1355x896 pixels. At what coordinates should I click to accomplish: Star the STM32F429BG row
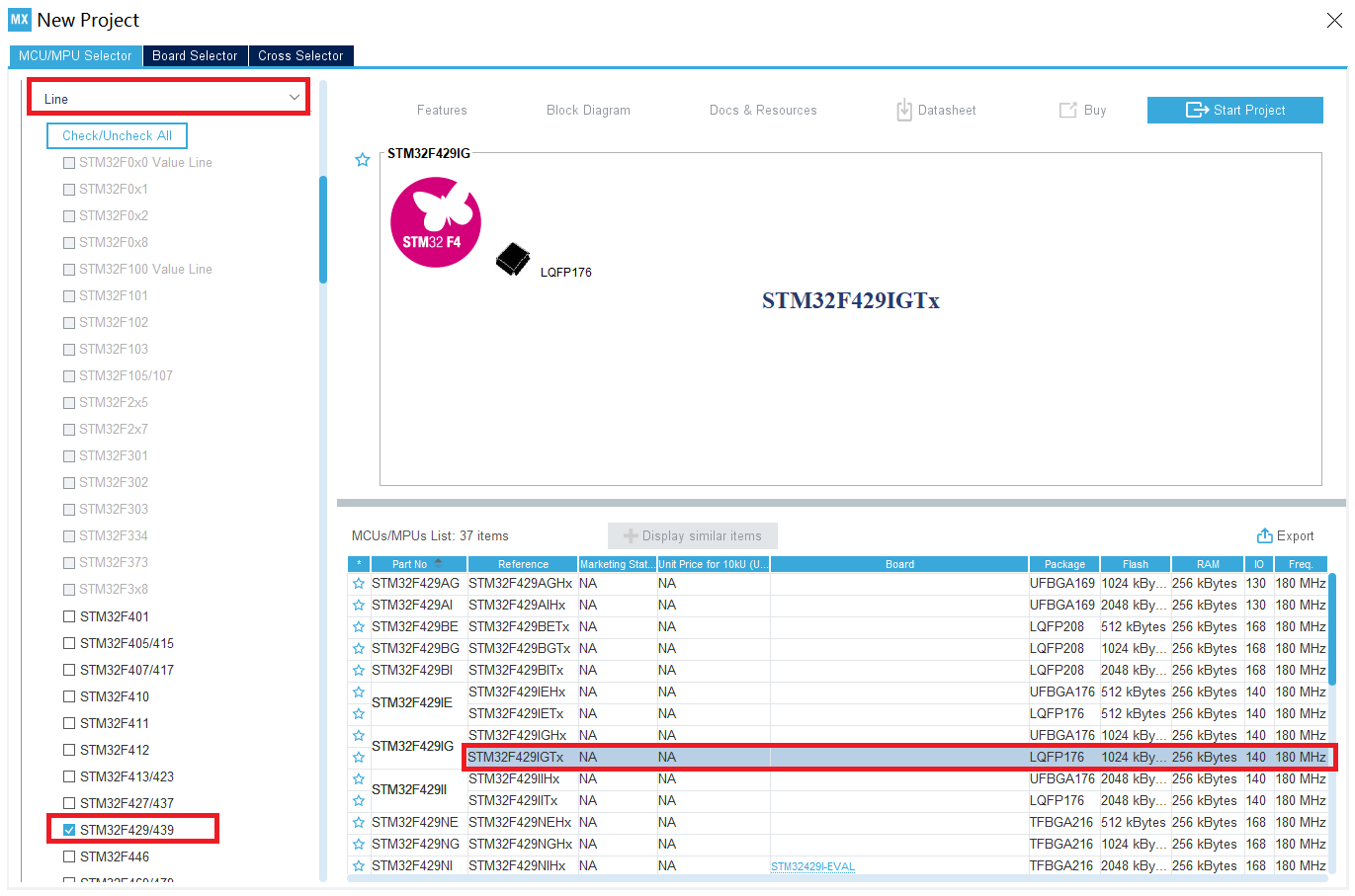point(359,649)
